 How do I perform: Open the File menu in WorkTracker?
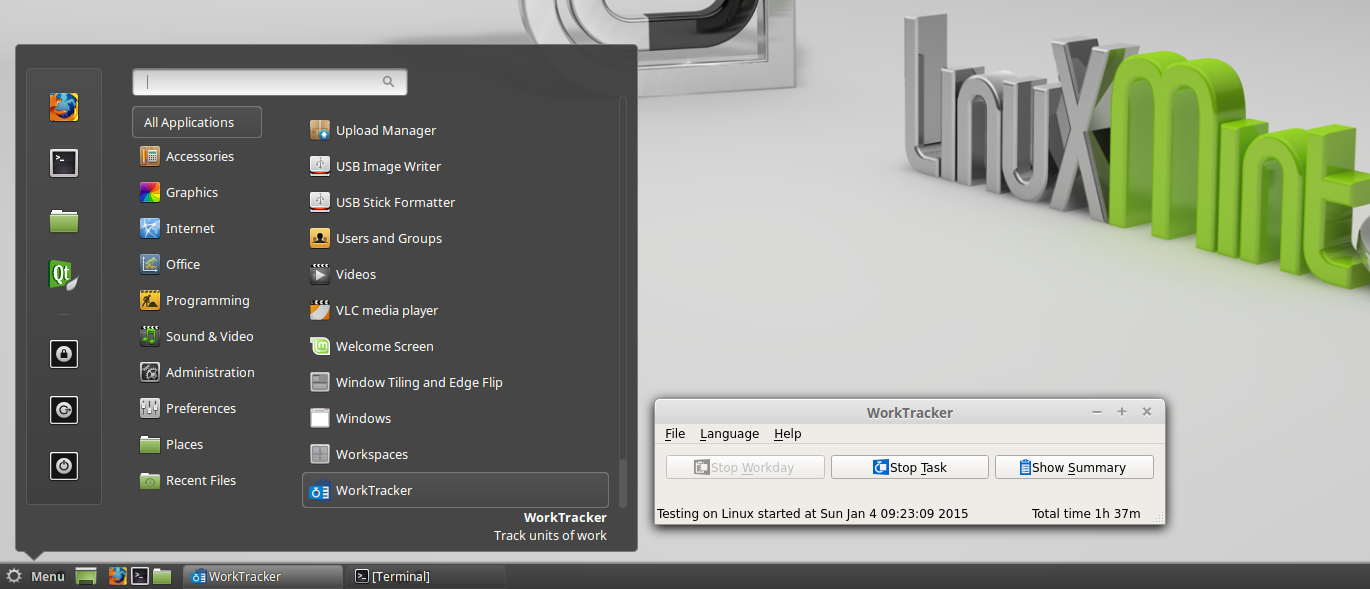[675, 433]
